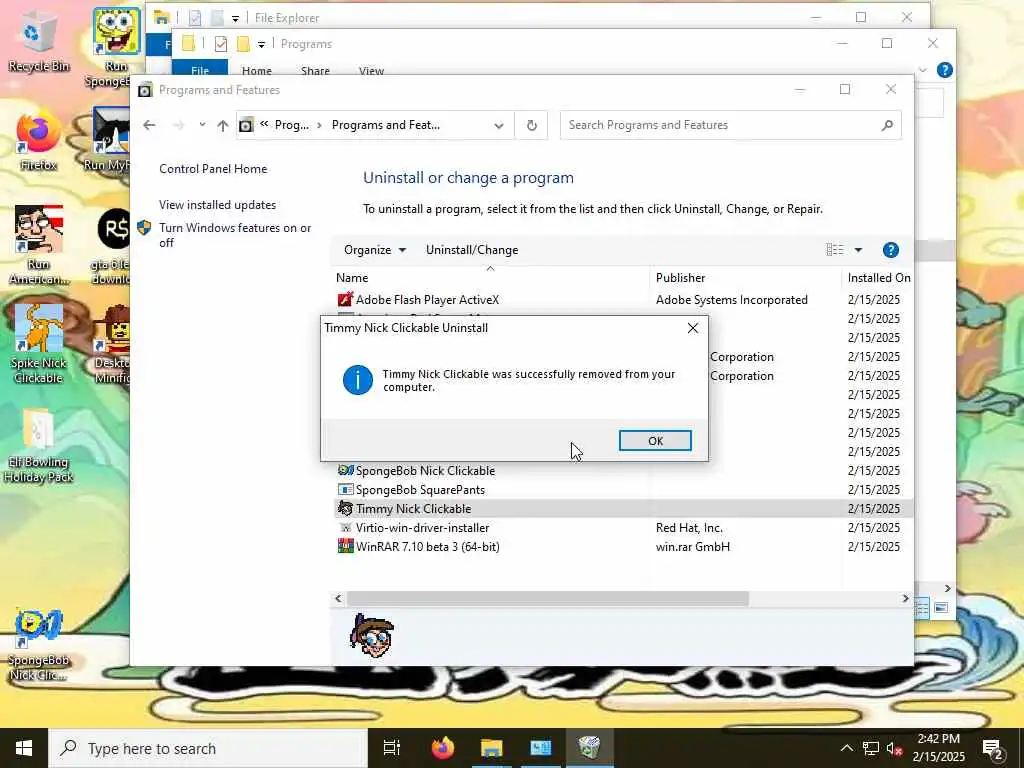The width and height of the screenshot is (1024, 768).
Task: Change the view layout icon
Action: [x=835, y=250]
